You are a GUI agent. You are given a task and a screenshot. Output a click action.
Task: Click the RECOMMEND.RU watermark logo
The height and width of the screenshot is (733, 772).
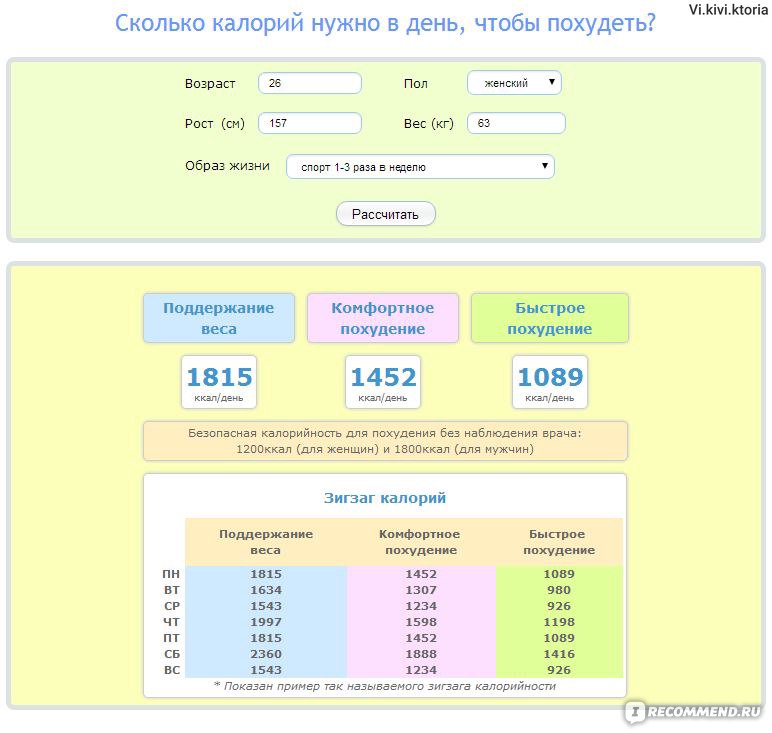click(x=695, y=712)
